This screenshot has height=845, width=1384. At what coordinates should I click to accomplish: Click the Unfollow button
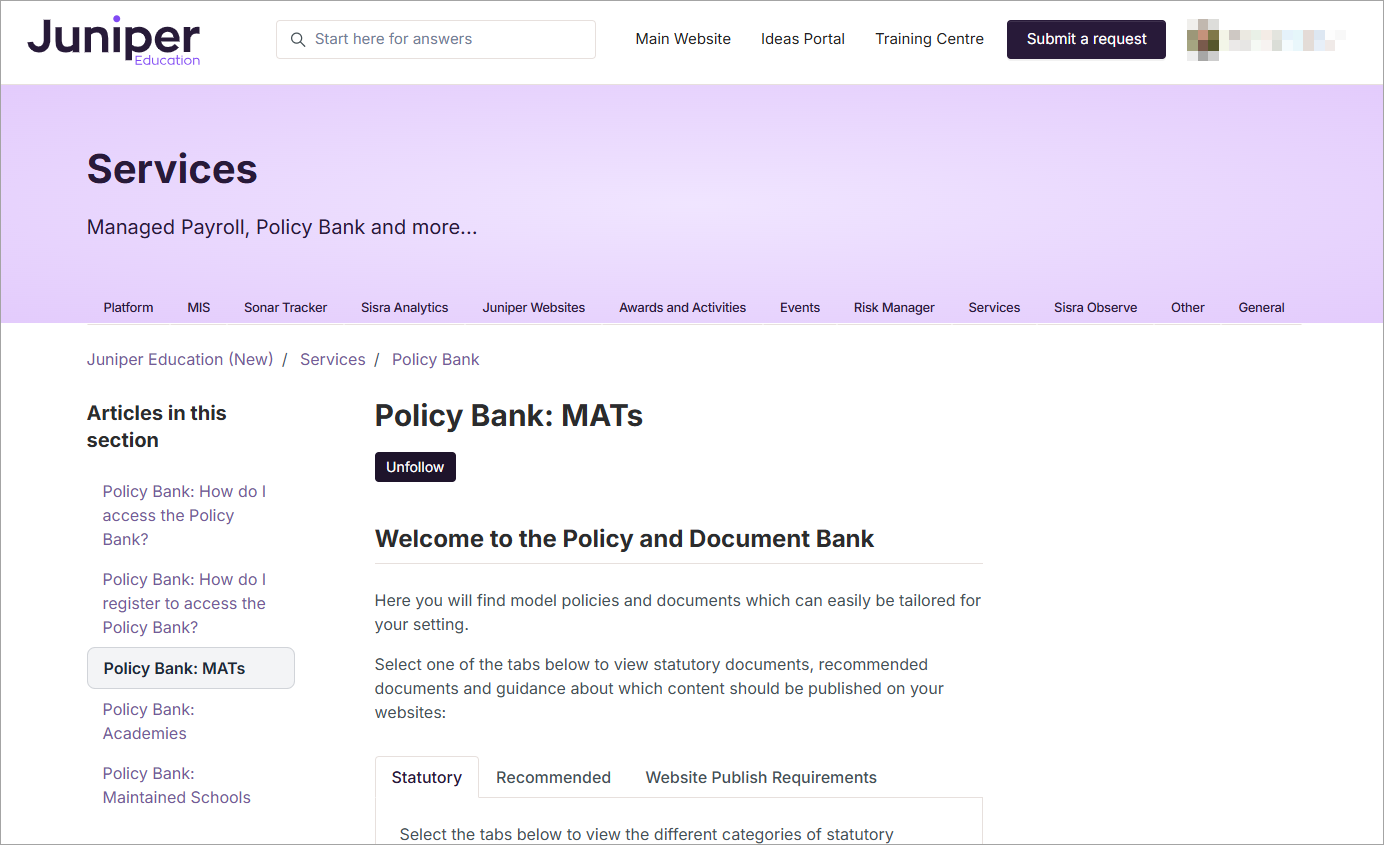click(415, 467)
